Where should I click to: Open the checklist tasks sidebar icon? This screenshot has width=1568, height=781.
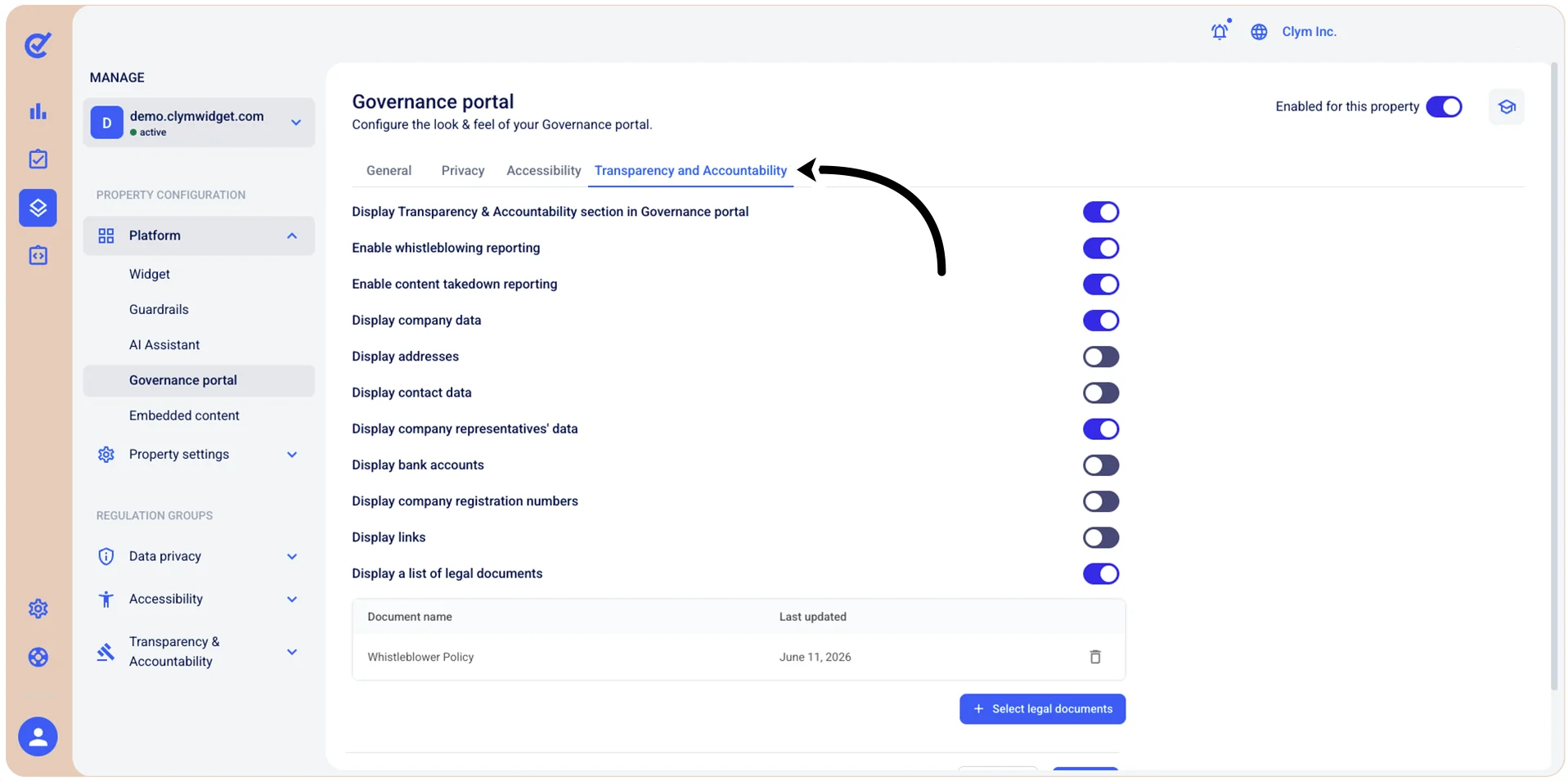coord(38,159)
